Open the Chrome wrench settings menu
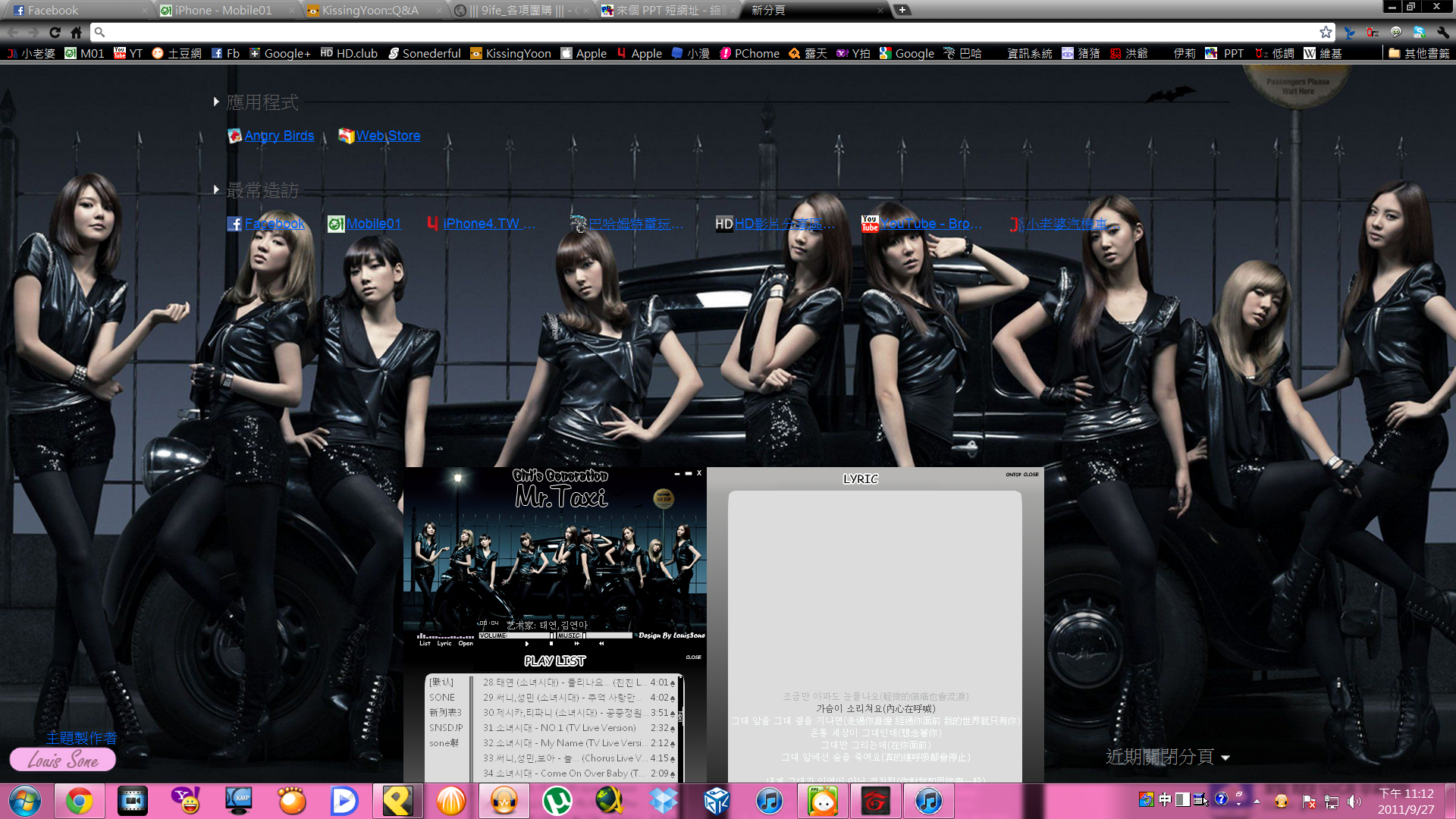This screenshot has height=819, width=1456. (1442, 32)
